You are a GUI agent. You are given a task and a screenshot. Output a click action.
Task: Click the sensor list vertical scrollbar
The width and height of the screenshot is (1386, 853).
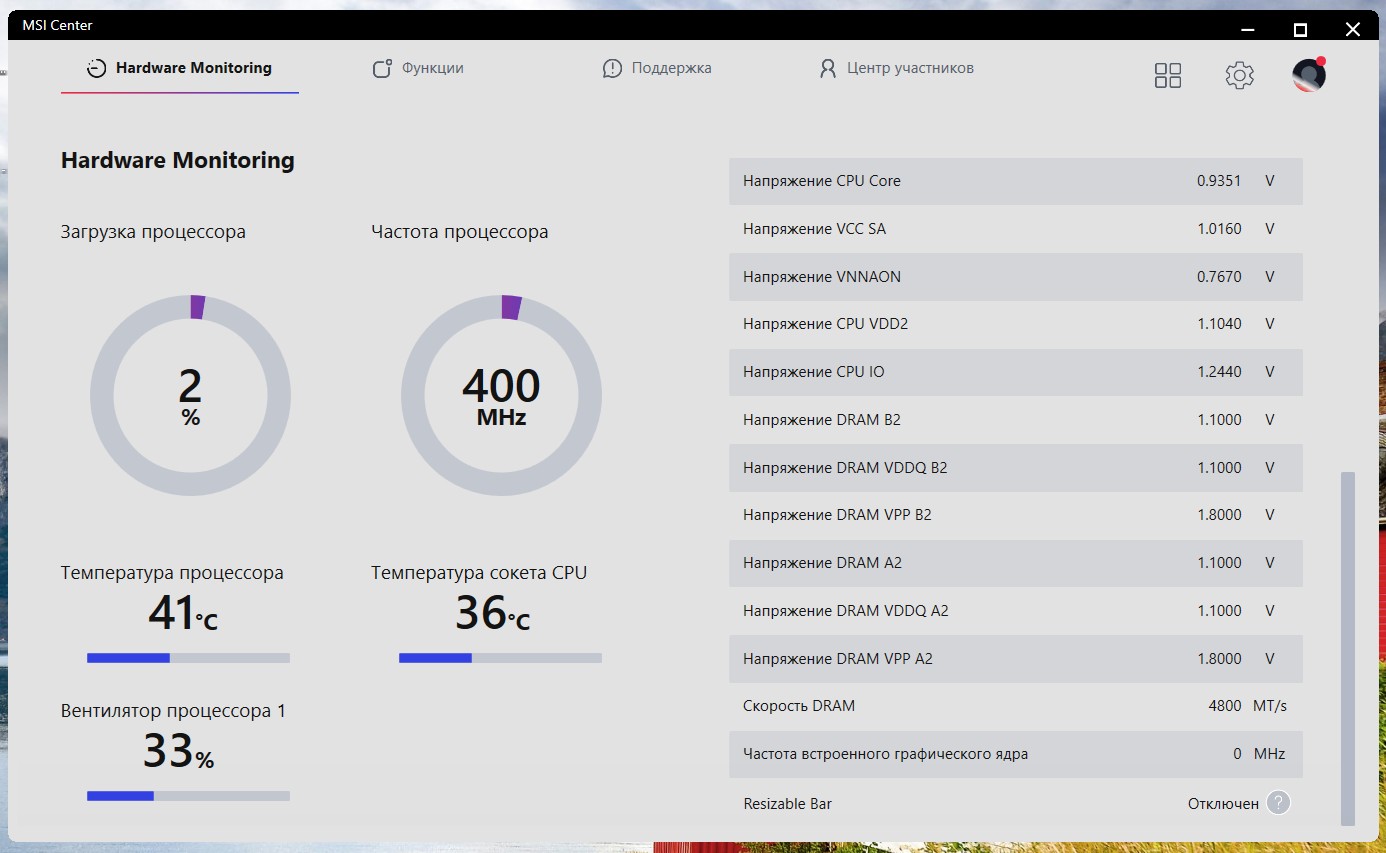tap(1347, 648)
